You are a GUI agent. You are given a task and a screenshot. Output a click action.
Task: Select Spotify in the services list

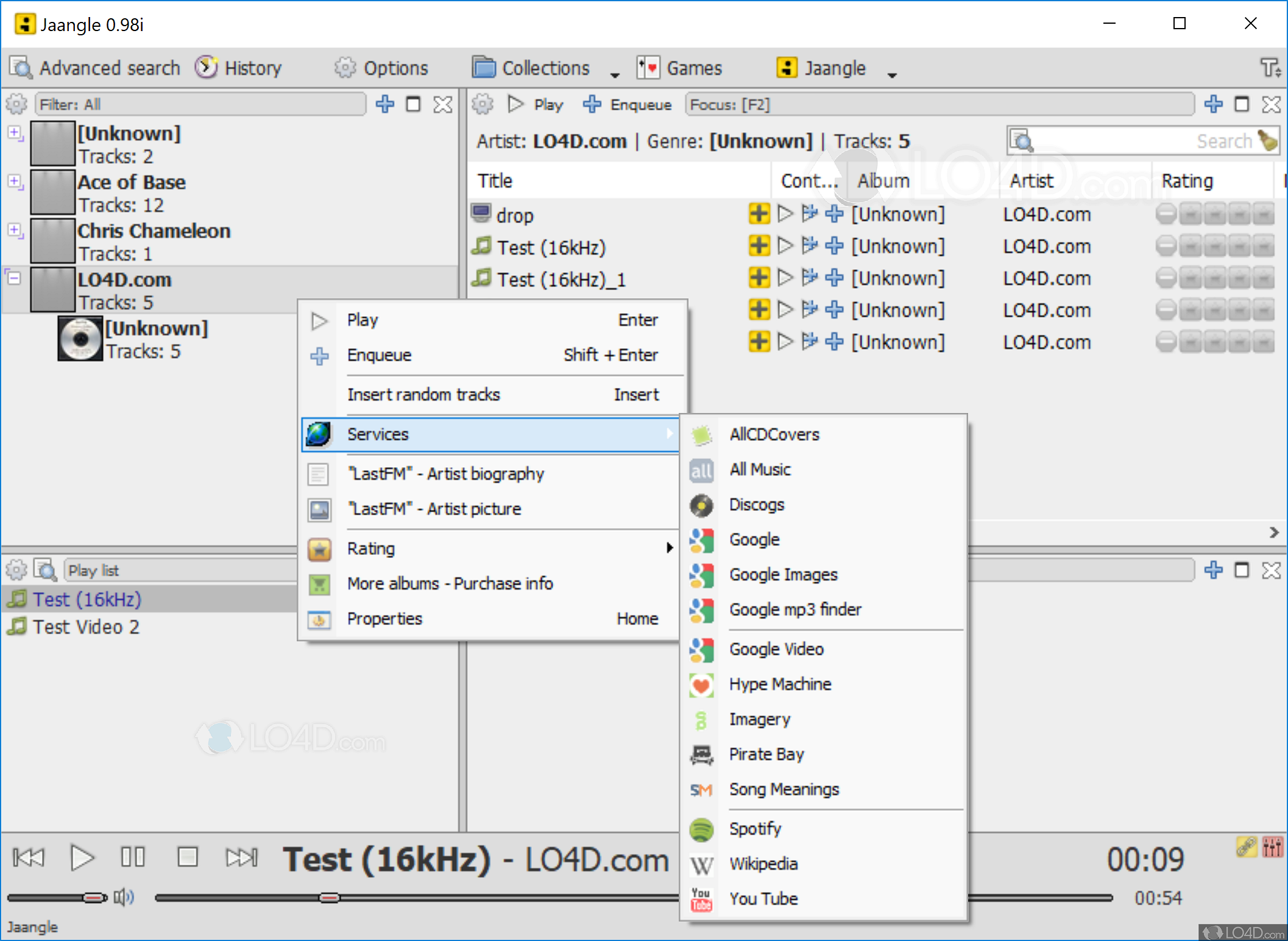click(x=755, y=828)
